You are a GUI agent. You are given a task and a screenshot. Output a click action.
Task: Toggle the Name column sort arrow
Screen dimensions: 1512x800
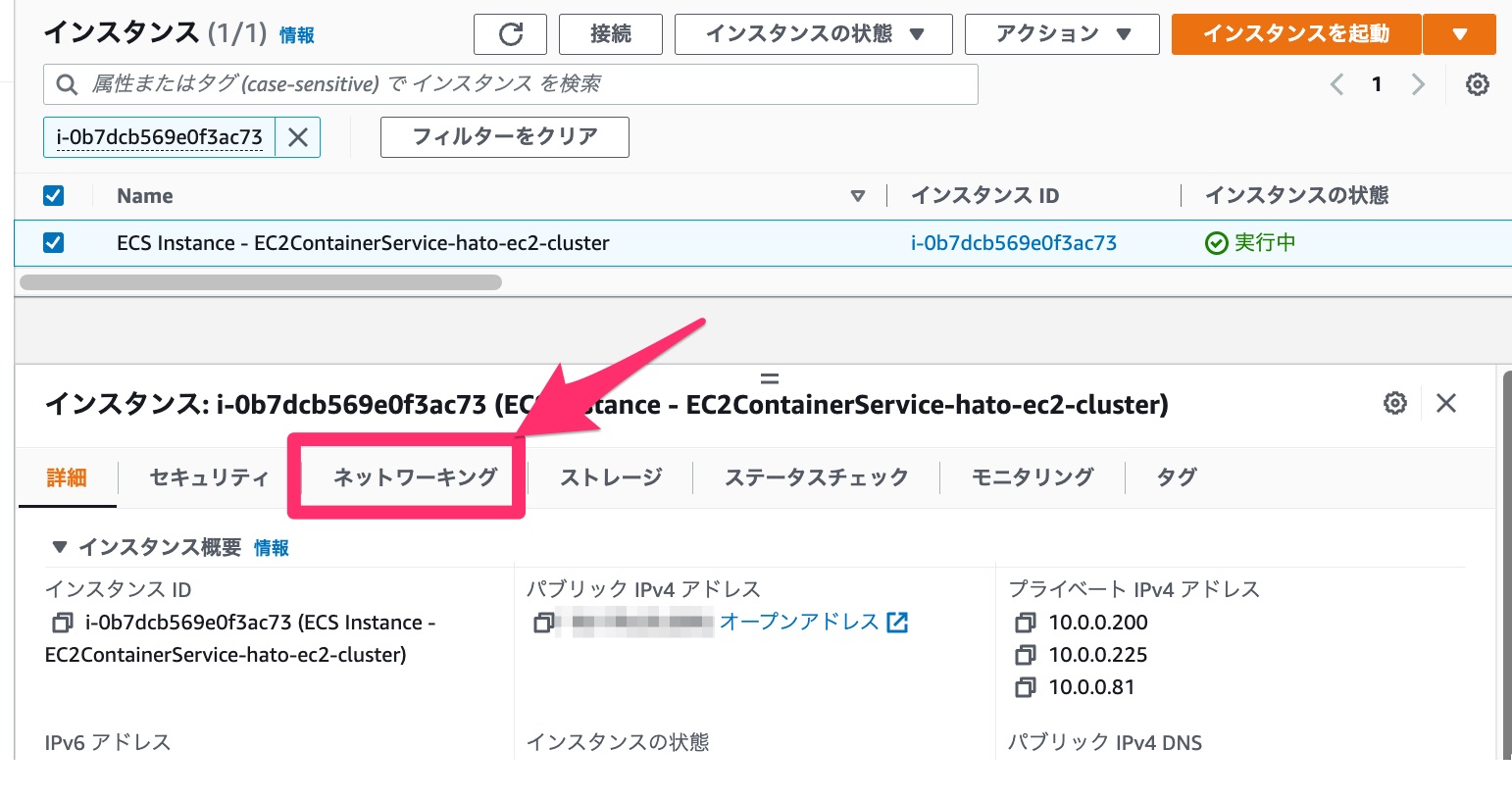pyautogui.click(x=858, y=196)
